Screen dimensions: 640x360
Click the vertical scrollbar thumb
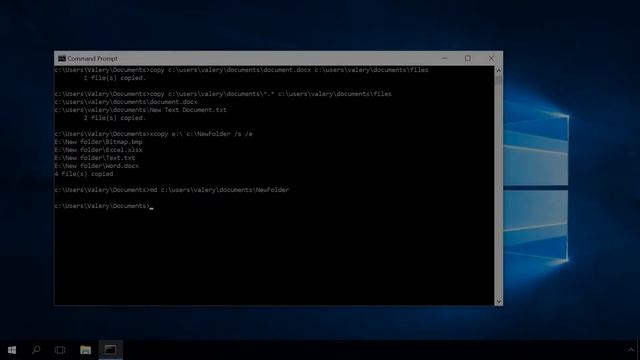tap(498, 80)
